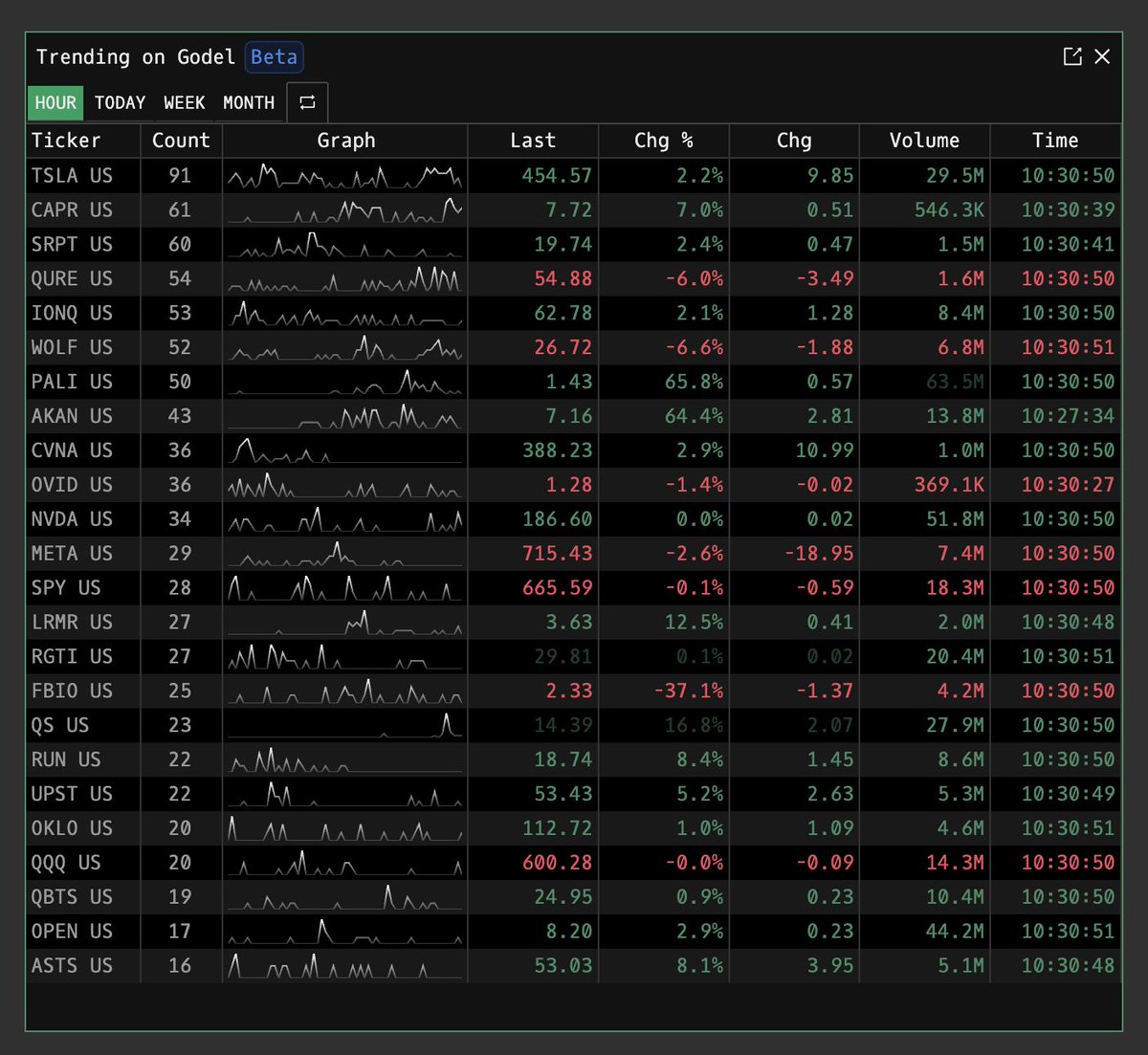Select the META US ticker
Screen dimensions: 1148x1055
[x=72, y=554]
